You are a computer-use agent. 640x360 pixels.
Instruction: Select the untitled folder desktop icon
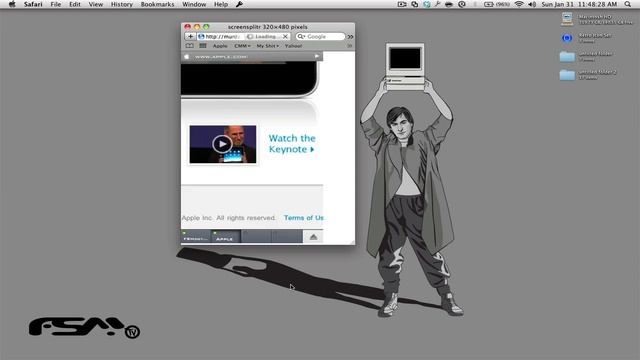567,56
